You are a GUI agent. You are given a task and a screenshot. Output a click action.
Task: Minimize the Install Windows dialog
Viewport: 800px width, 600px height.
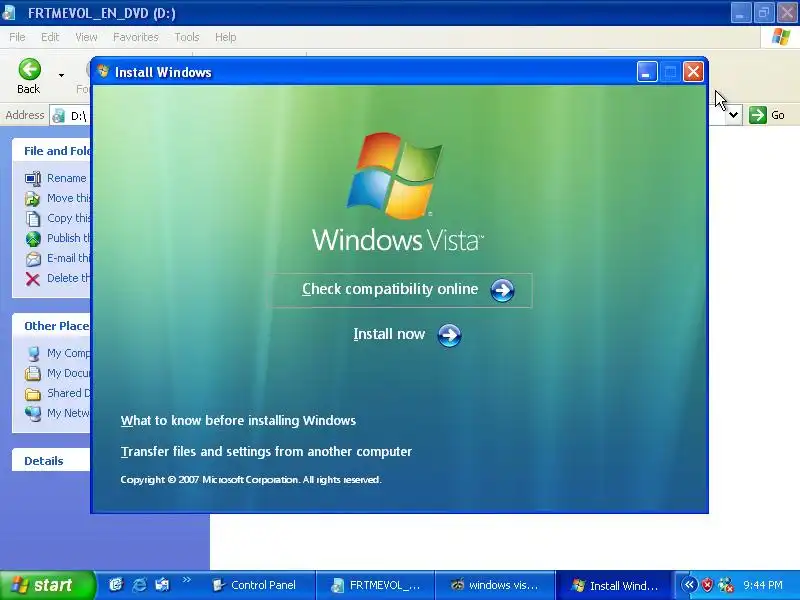click(x=646, y=72)
